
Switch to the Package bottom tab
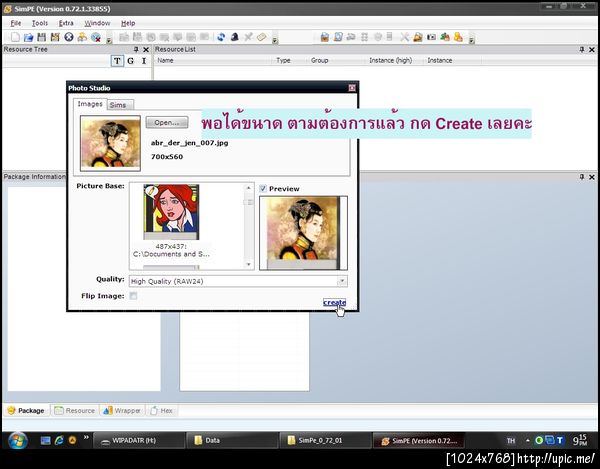pos(26,410)
